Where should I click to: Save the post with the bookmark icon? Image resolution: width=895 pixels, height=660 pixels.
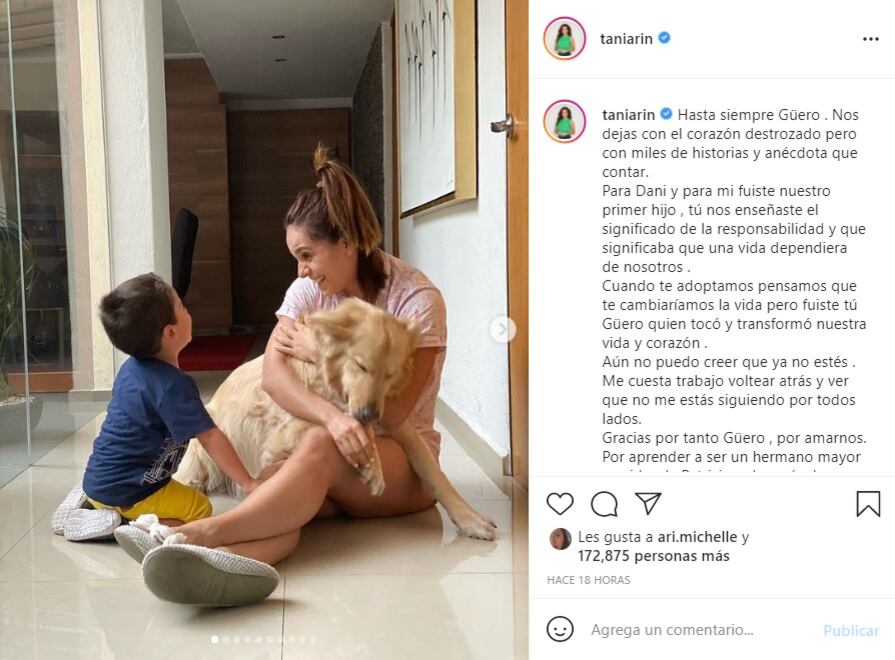click(x=868, y=504)
